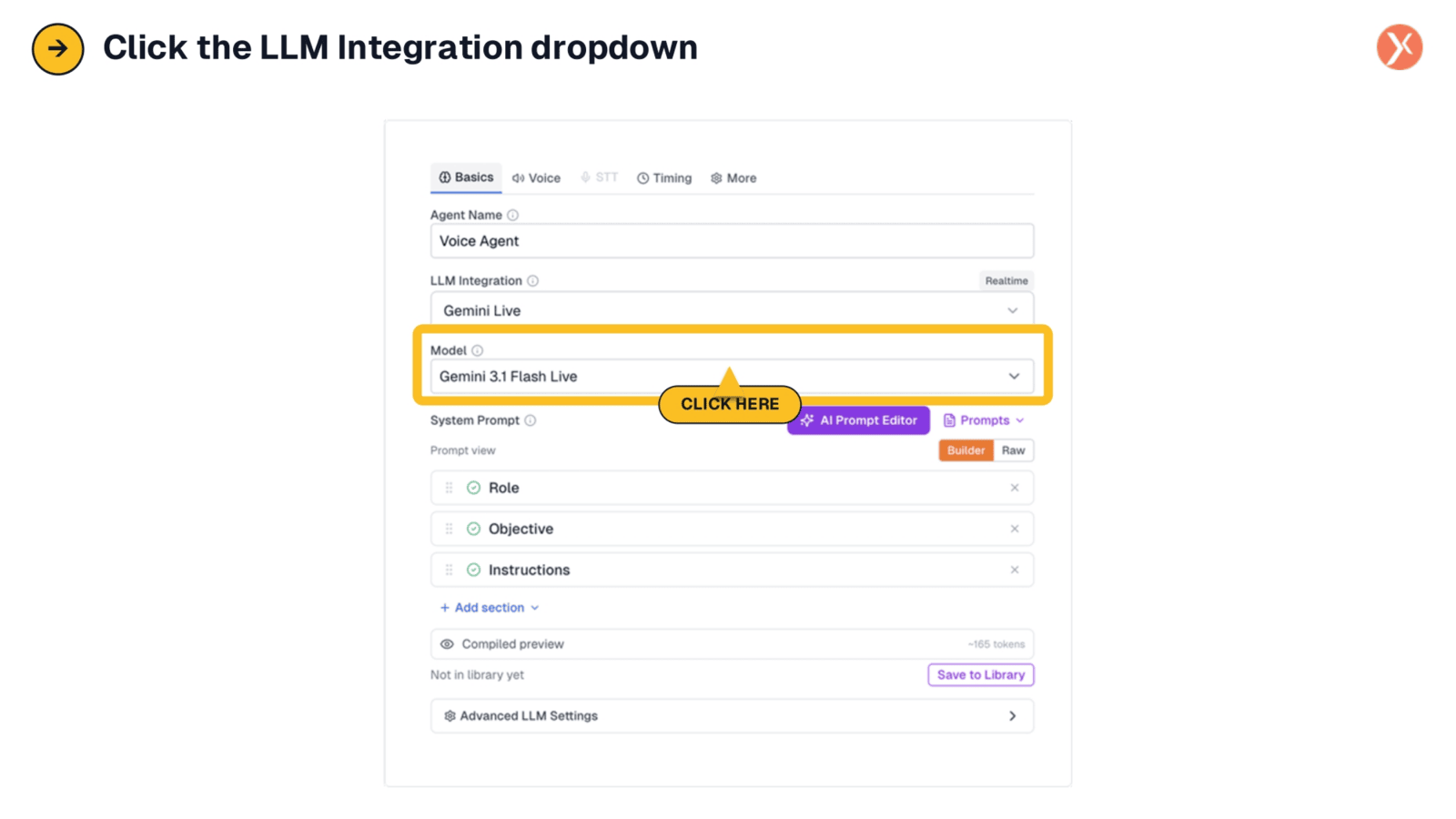Screen dimensions: 1456x819
Task: Remove the Role section with its X
Action: [1015, 488]
